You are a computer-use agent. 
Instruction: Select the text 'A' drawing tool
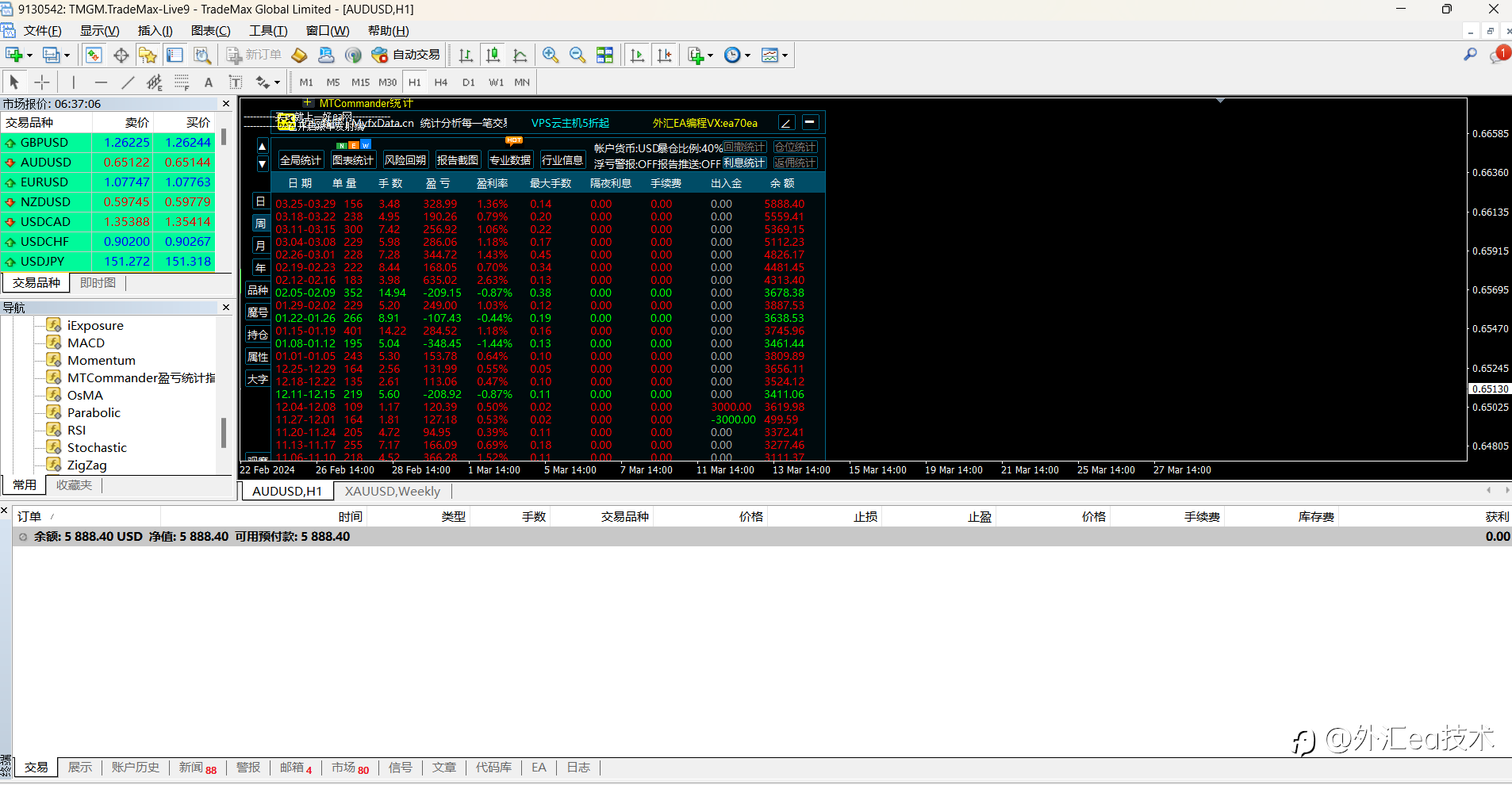point(209,82)
